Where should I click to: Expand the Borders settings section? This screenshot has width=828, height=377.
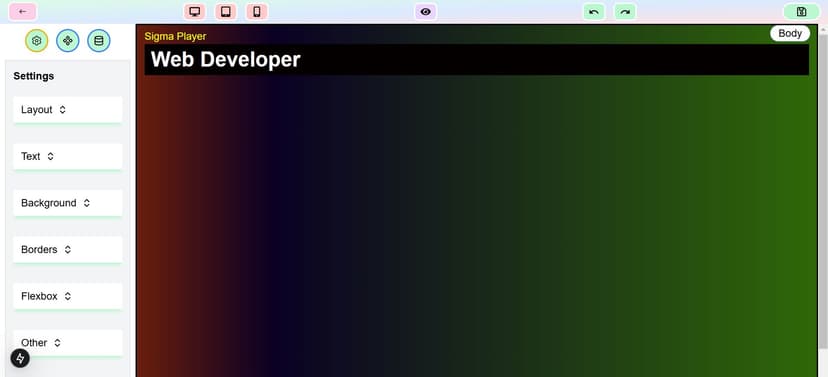68,249
